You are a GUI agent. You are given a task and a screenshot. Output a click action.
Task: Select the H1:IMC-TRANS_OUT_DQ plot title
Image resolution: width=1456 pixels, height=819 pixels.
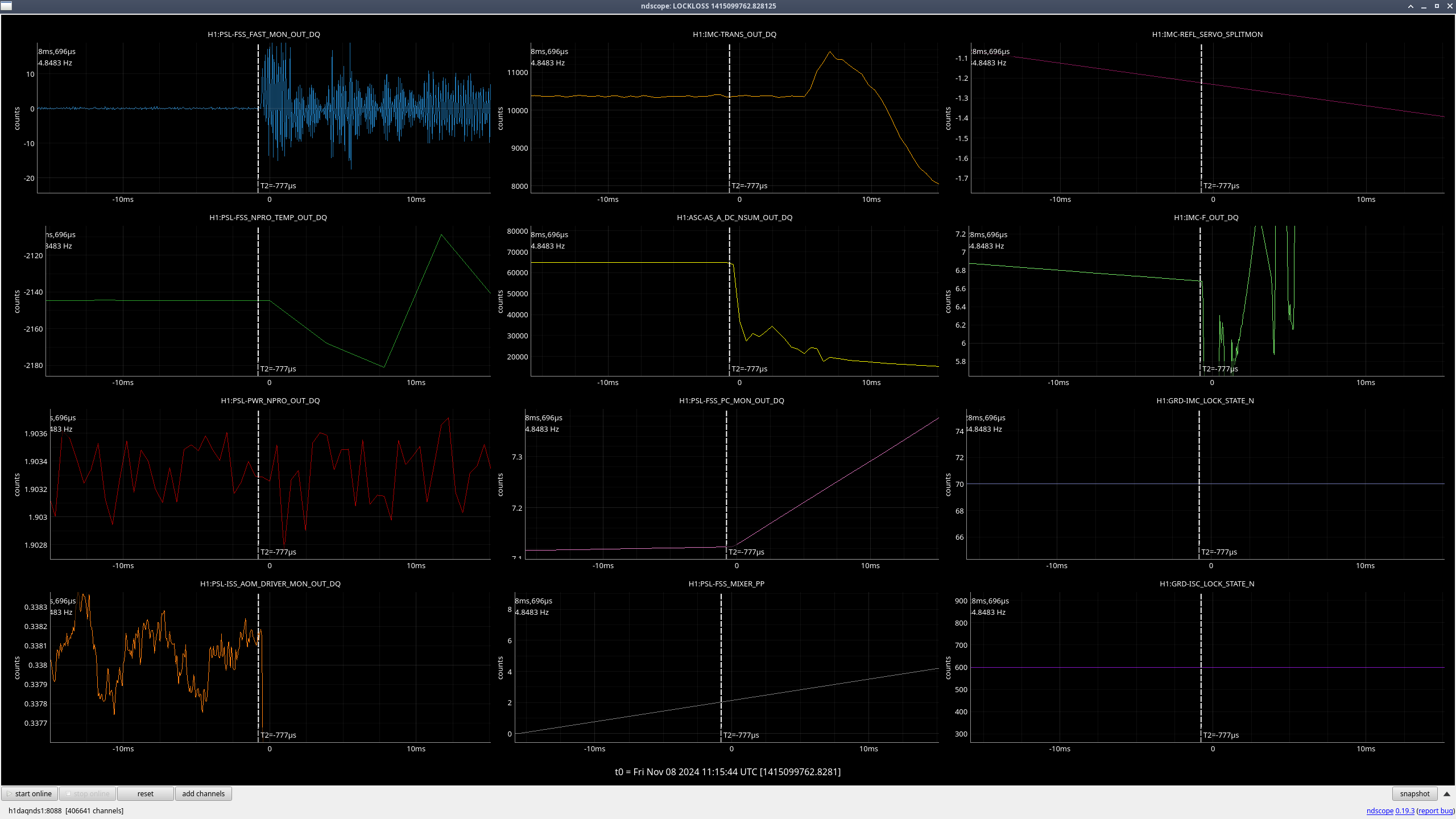point(734,34)
